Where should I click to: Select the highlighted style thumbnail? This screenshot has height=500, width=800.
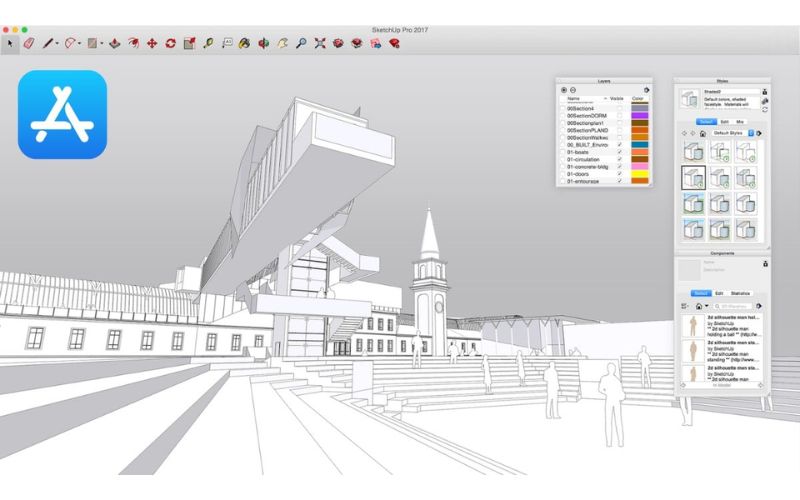click(693, 178)
